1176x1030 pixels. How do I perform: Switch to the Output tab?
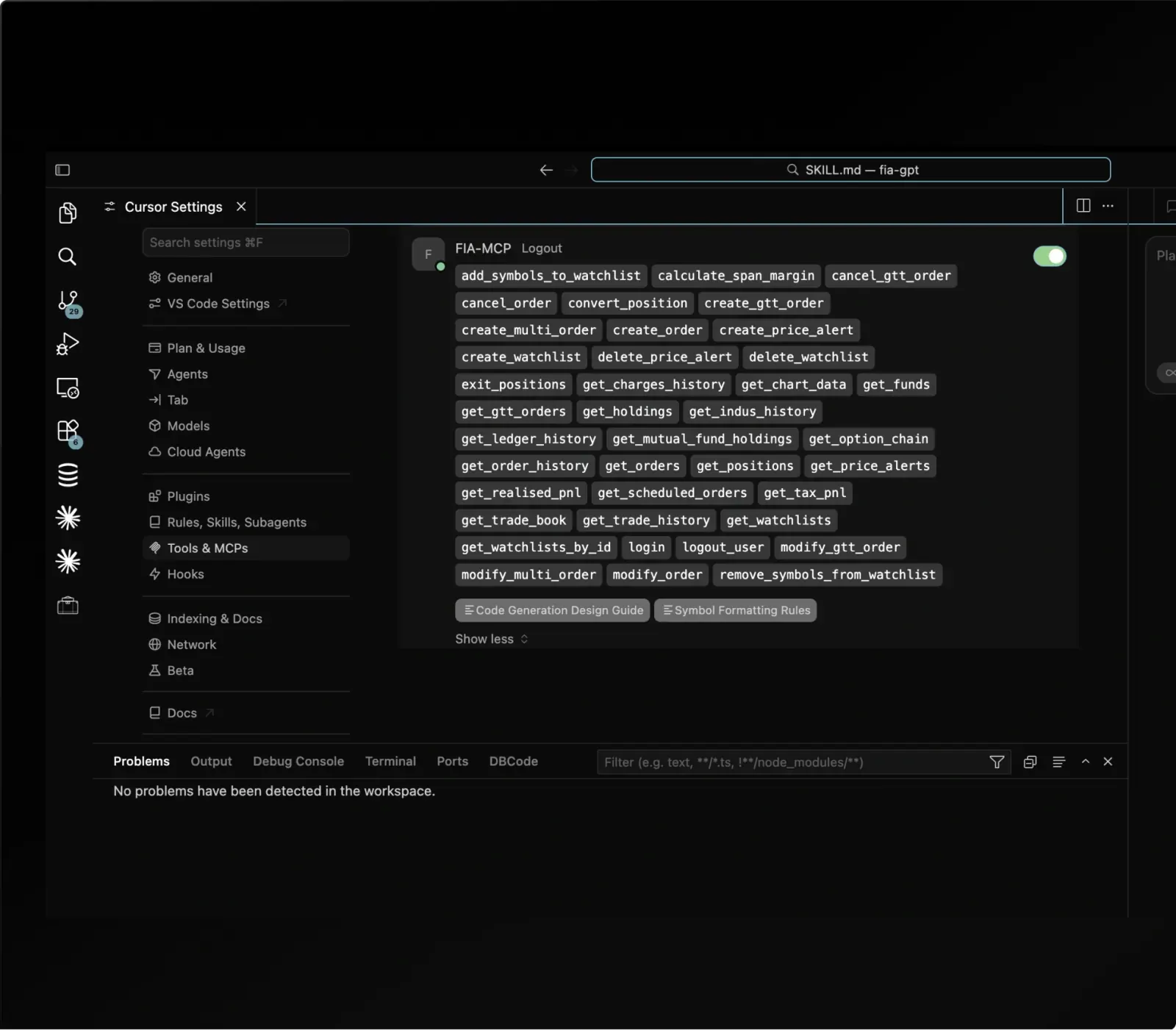pyautogui.click(x=211, y=762)
